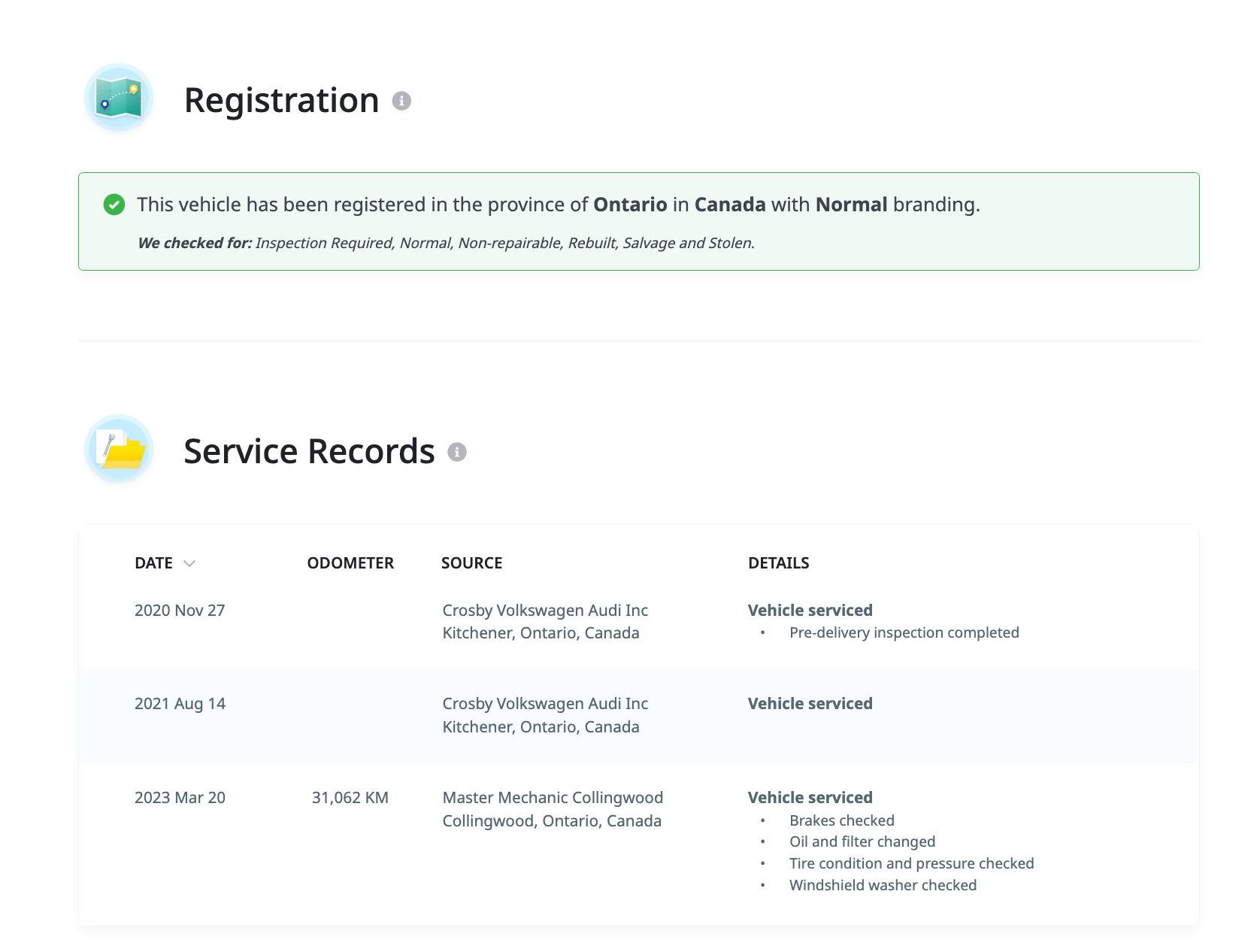The height and width of the screenshot is (952, 1260).
Task: Click the DATE column header
Action: (153, 563)
